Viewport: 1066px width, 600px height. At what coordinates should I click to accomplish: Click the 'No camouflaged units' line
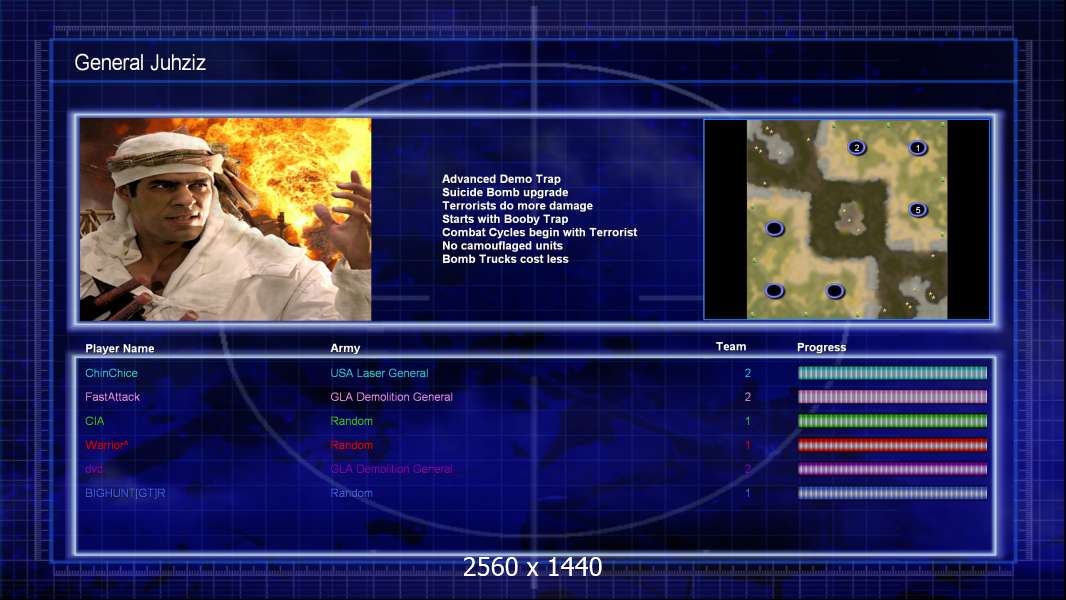click(502, 245)
